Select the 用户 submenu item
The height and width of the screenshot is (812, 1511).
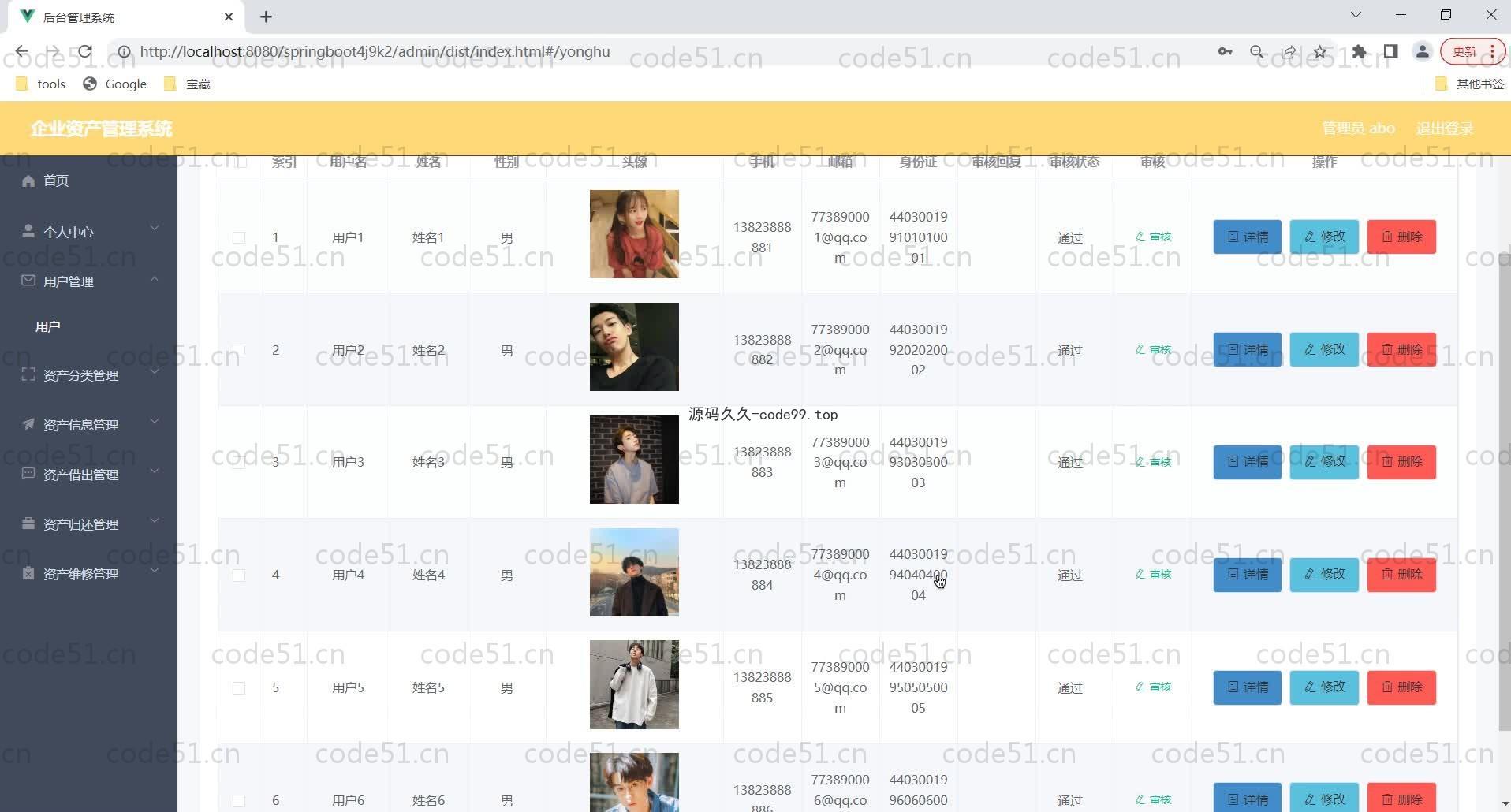click(47, 326)
